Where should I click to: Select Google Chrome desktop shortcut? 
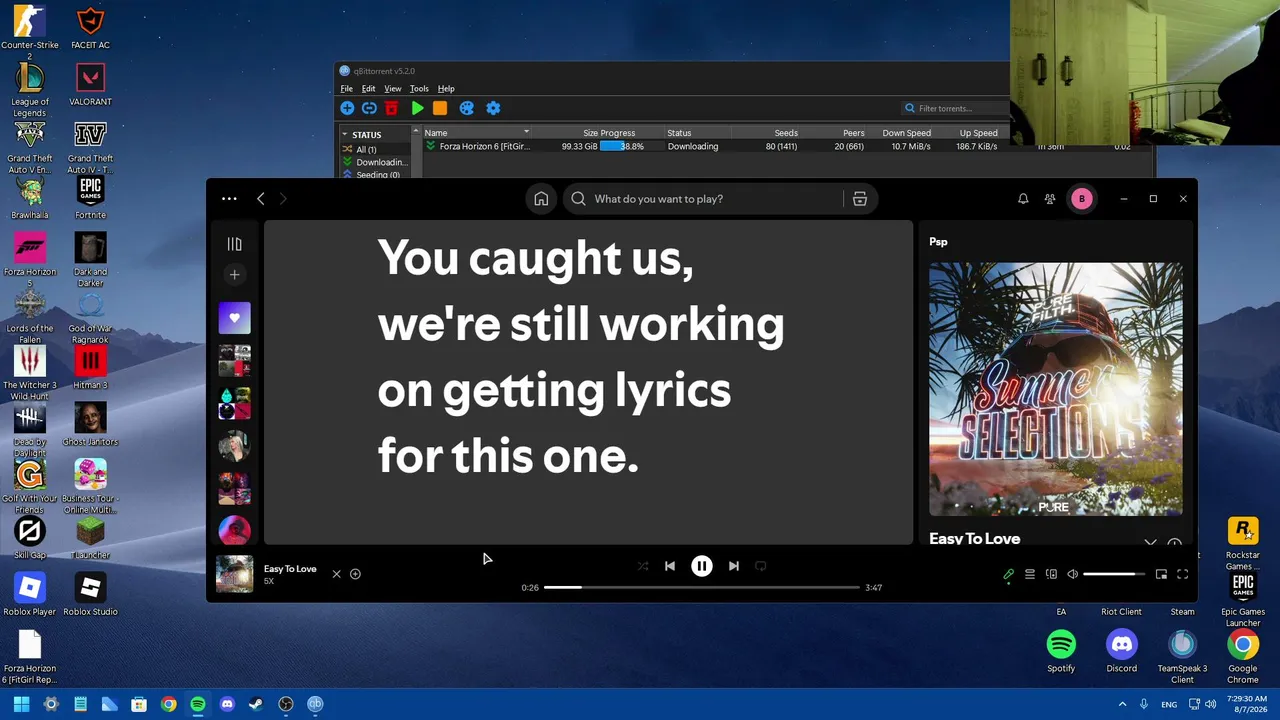[1243, 657]
